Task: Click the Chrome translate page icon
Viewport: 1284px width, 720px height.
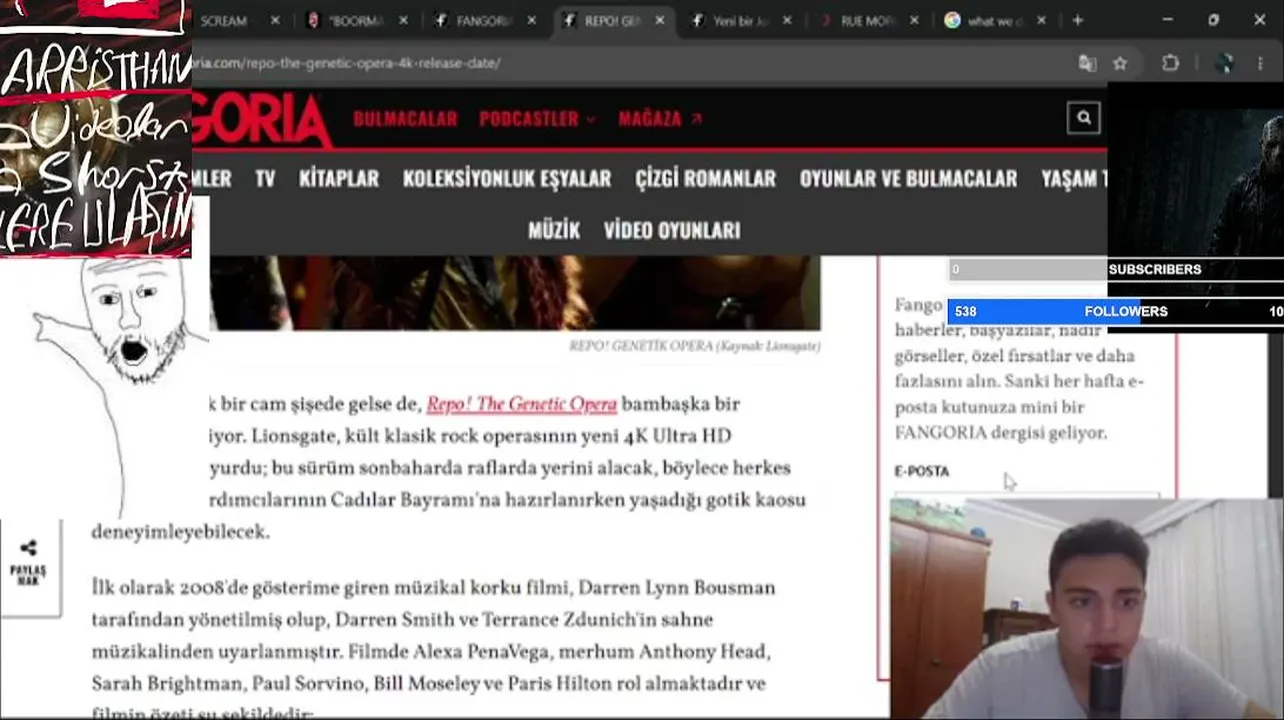Action: tap(1087, 63)
